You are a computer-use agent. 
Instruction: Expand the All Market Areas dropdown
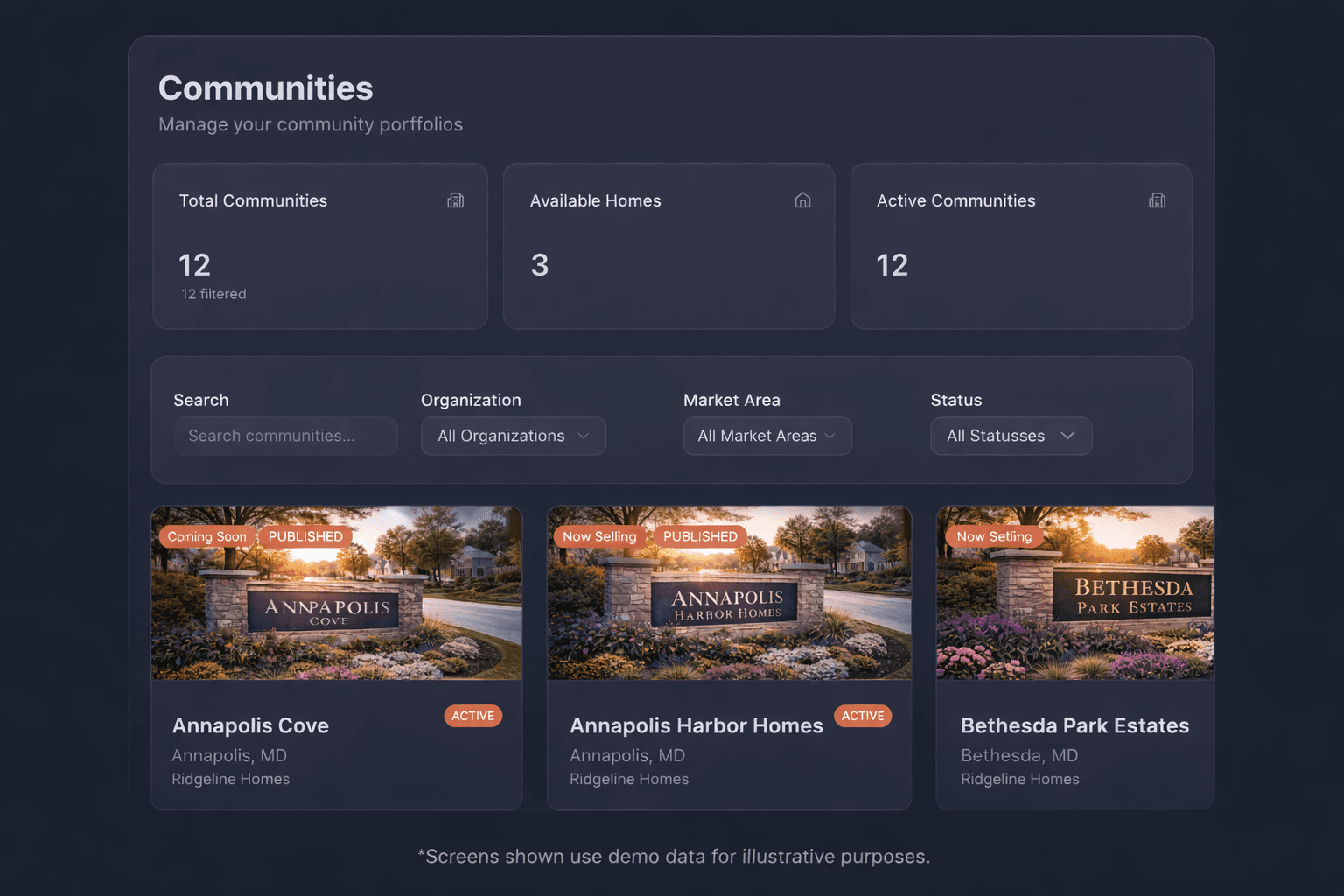click(767, 436)
